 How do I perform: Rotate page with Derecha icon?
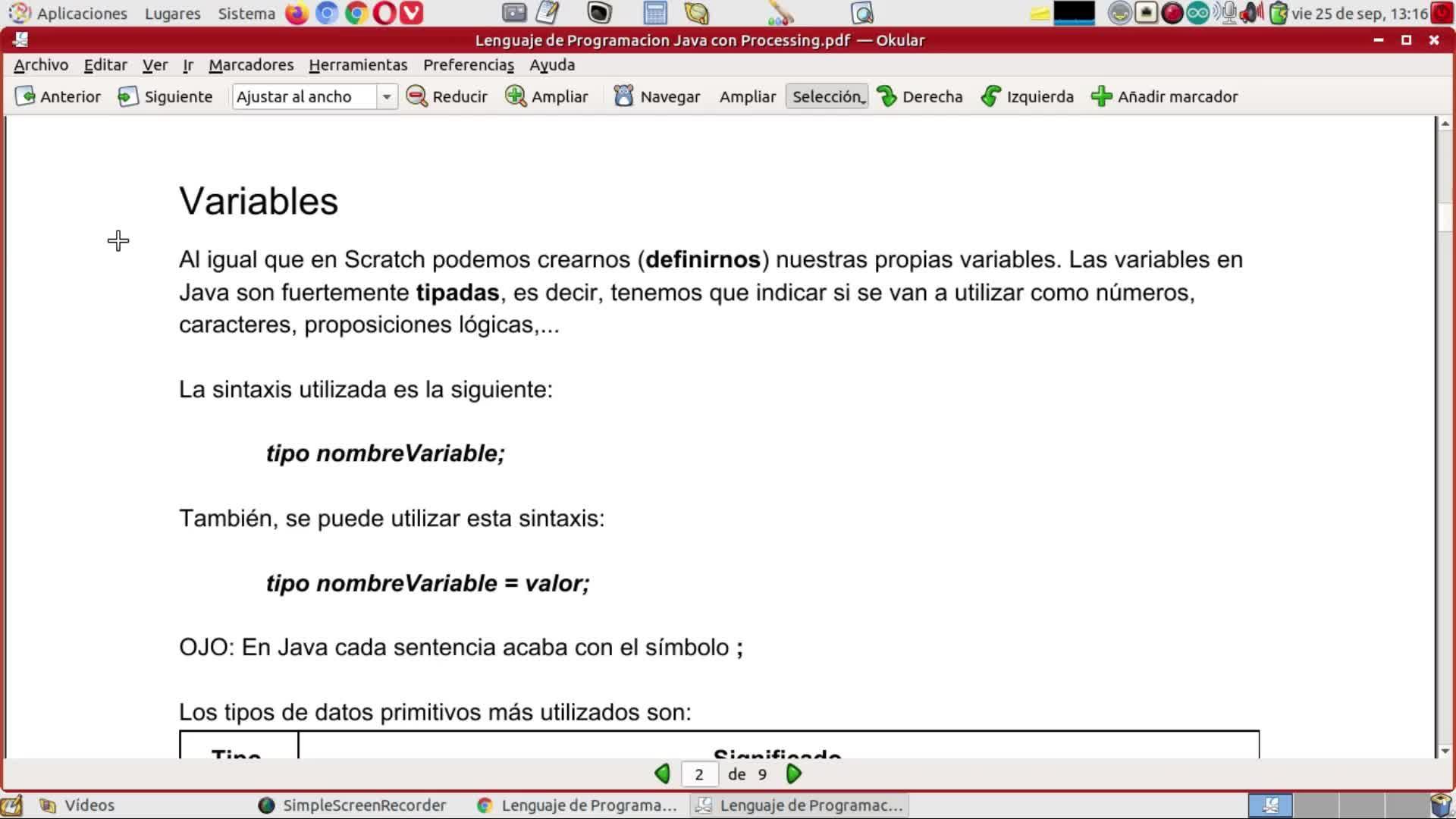886,96
